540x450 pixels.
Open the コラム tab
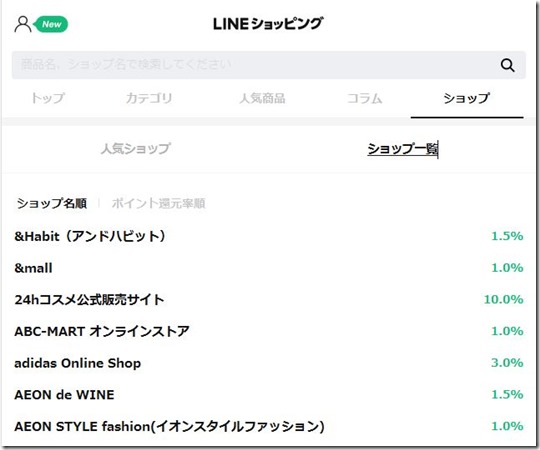[365, 98]
